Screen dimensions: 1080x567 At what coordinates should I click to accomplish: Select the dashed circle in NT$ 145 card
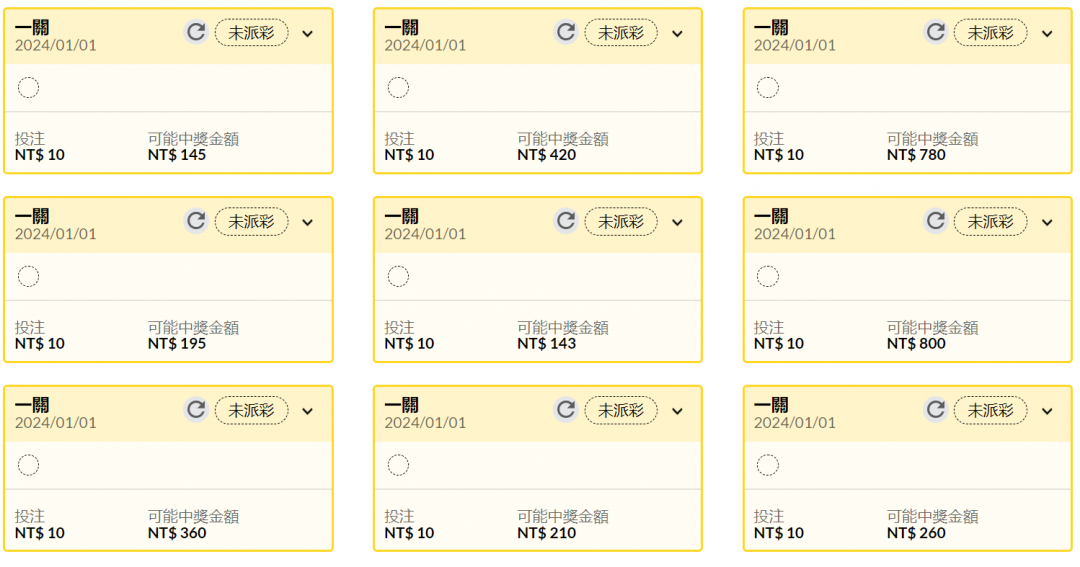pos(28,87)
